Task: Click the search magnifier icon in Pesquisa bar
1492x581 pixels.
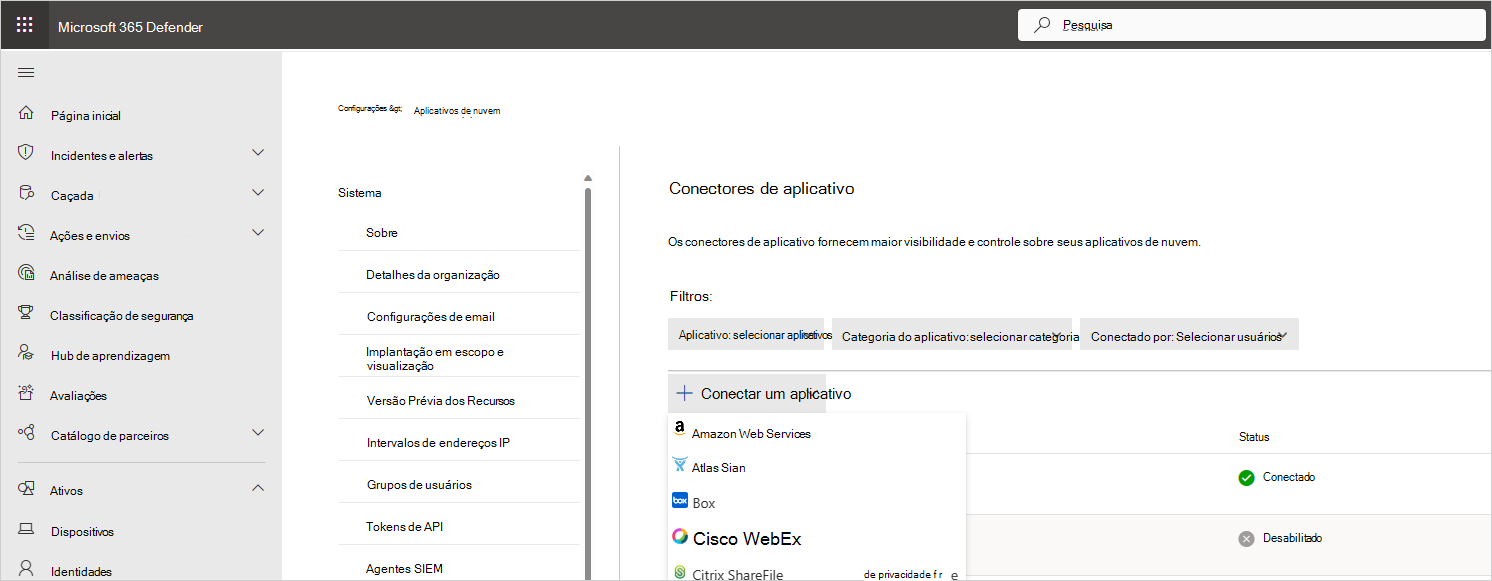Action: point(1041,24)
